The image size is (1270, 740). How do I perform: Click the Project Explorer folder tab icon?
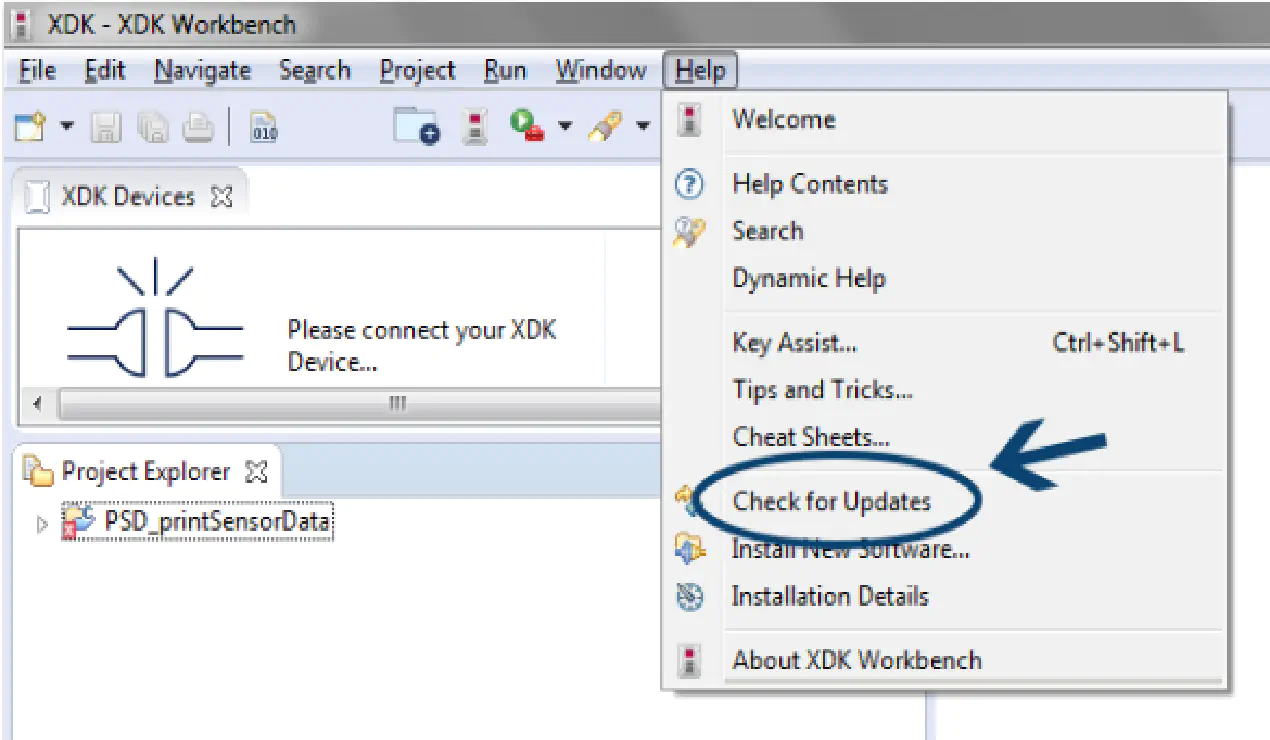pyautogui.click(x=38, y=470)
